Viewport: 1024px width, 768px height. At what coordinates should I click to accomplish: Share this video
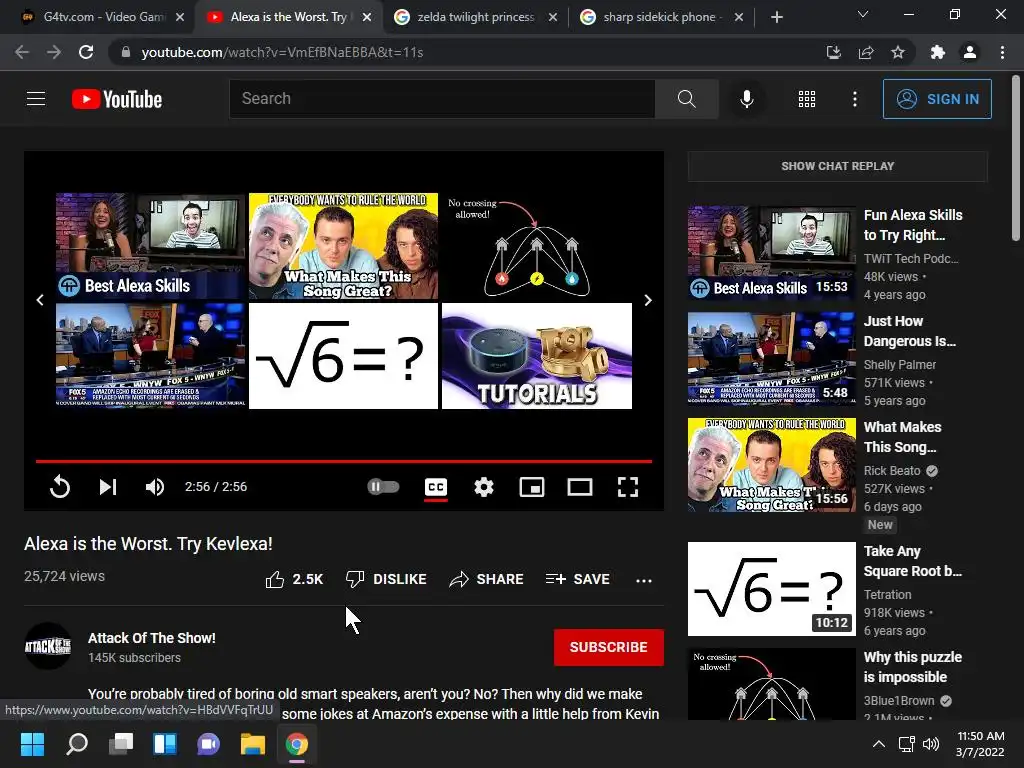pos(487,579)
